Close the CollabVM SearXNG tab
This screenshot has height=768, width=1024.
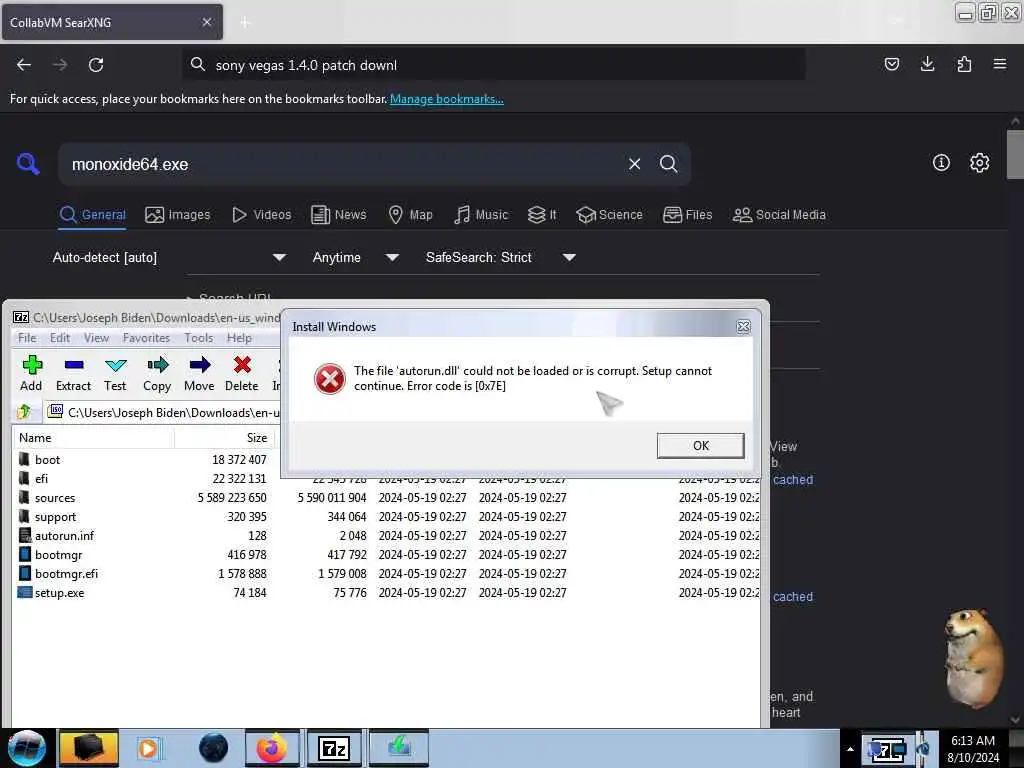206,22
